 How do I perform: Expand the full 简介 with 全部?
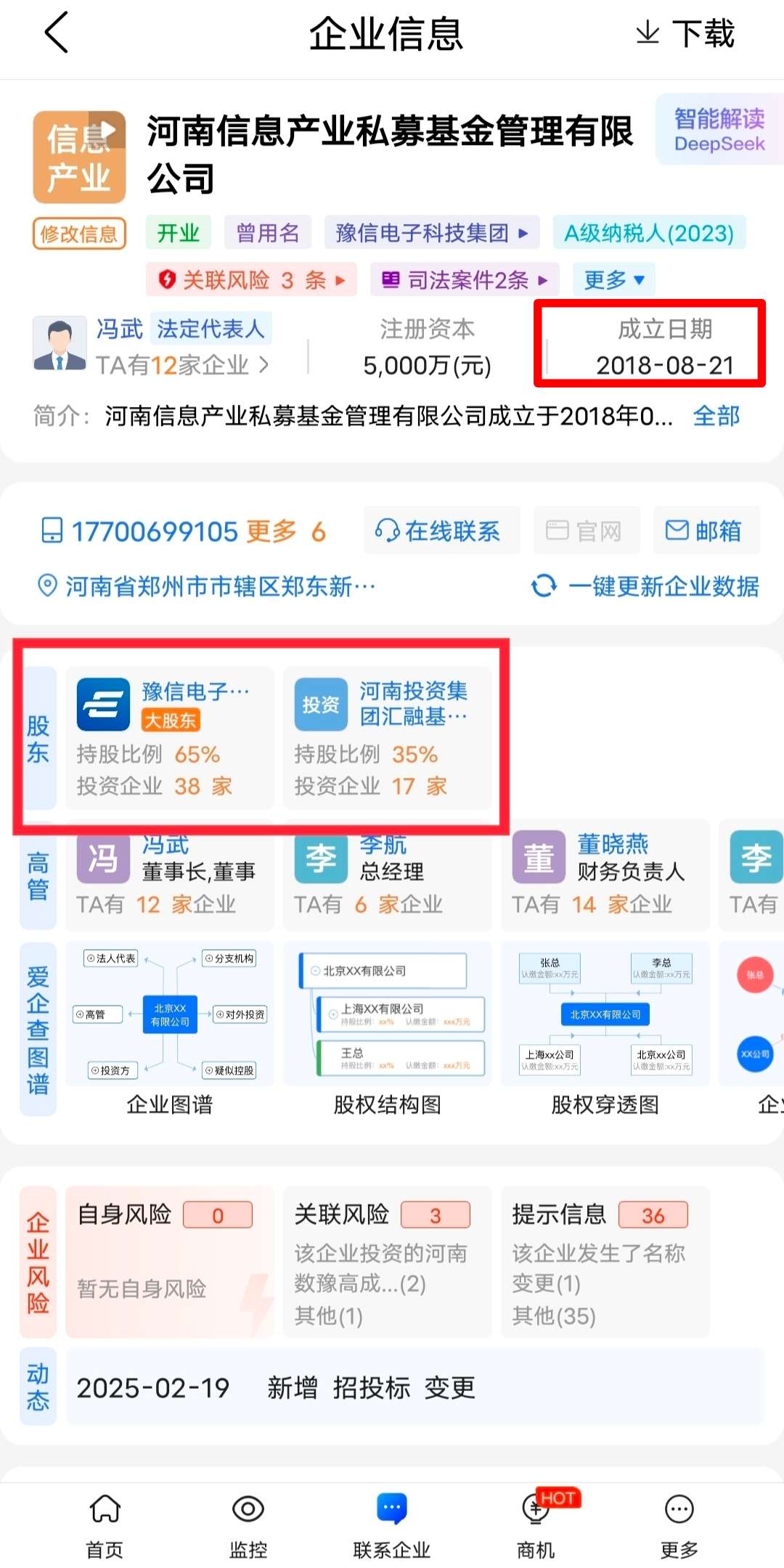[x=716, y=416]
